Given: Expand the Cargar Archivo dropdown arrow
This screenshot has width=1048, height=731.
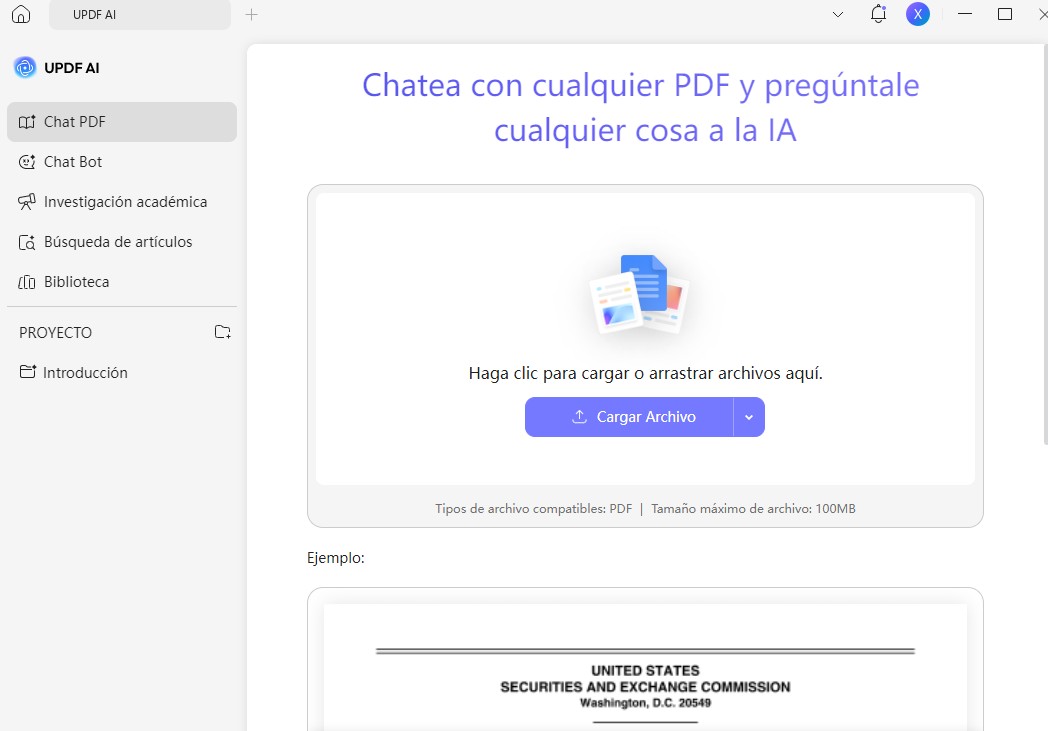Looking at the screenshot, I should point(749,417).
